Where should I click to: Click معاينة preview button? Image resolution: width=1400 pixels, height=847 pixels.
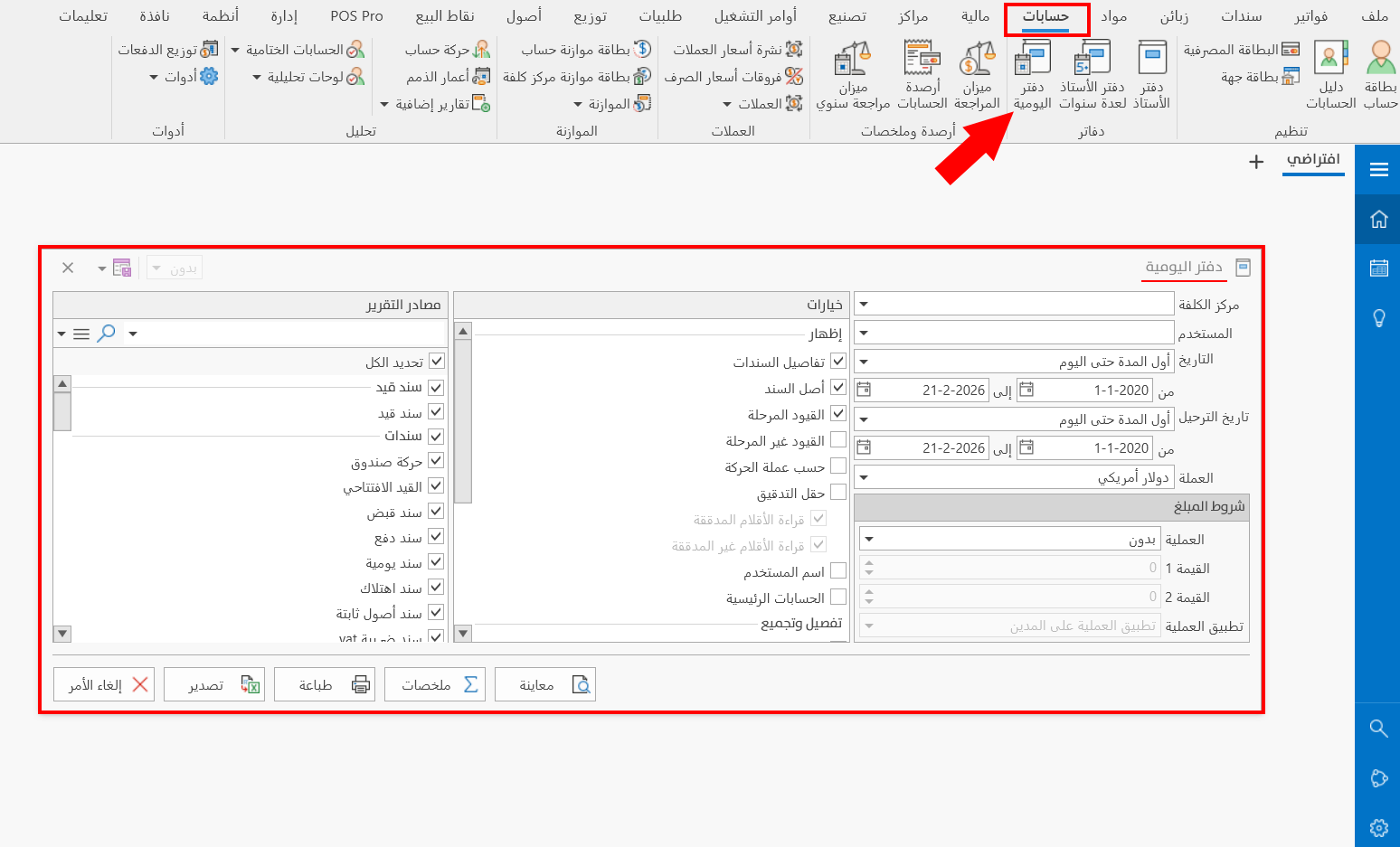click(x=545, y=684)
